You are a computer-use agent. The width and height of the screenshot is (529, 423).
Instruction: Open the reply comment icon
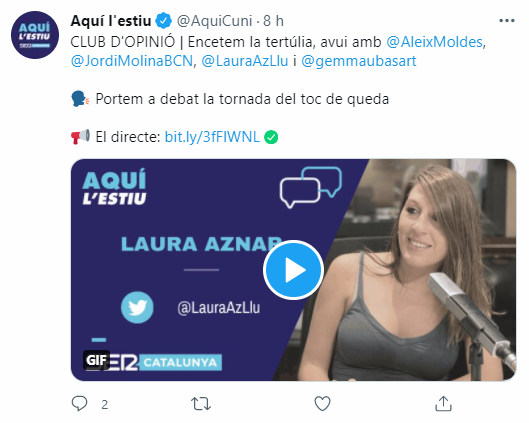pyautogui.click(x=80, y=403)
